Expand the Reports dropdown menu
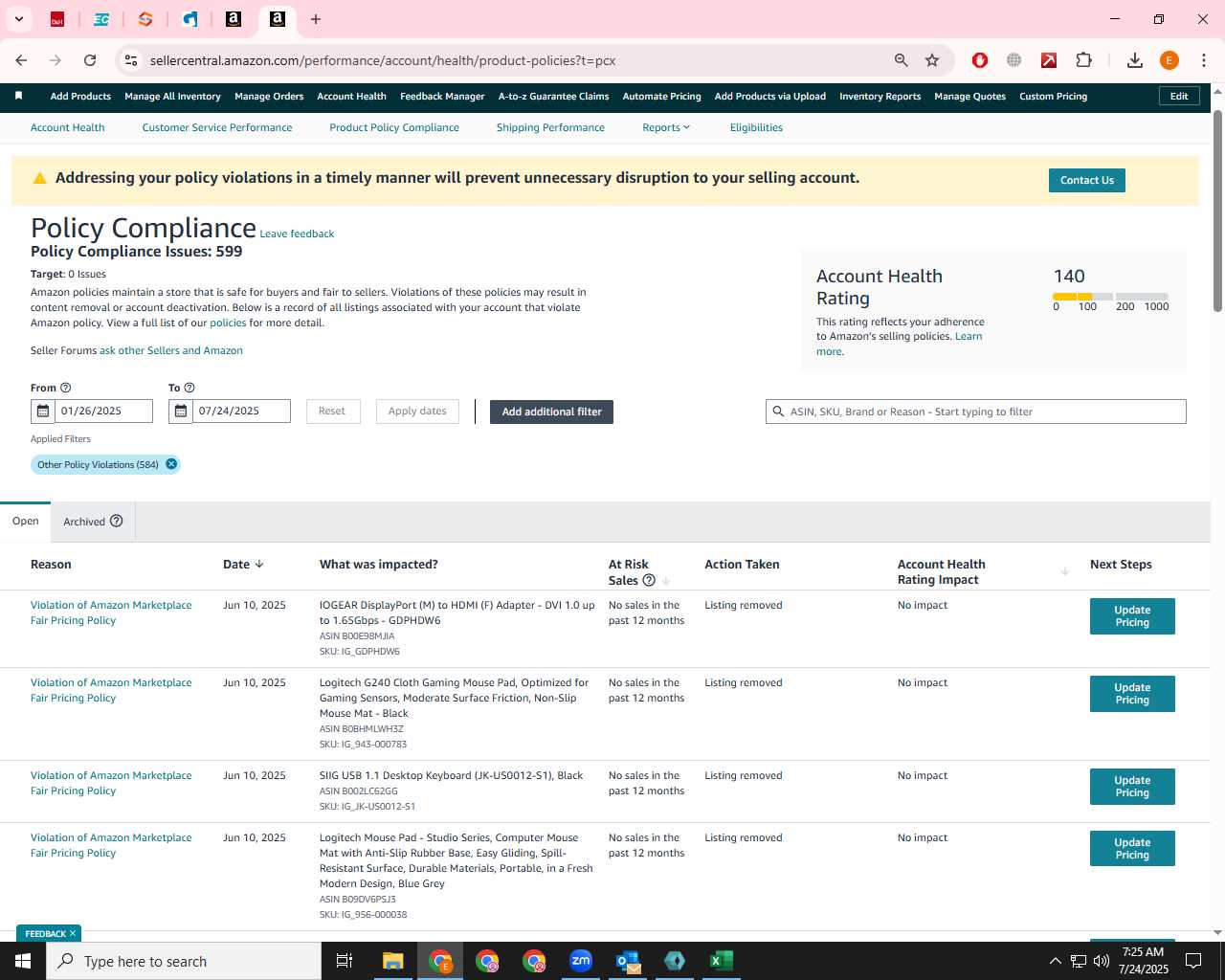The height and width of the screenshot is (980, 1225). (666, 127)
